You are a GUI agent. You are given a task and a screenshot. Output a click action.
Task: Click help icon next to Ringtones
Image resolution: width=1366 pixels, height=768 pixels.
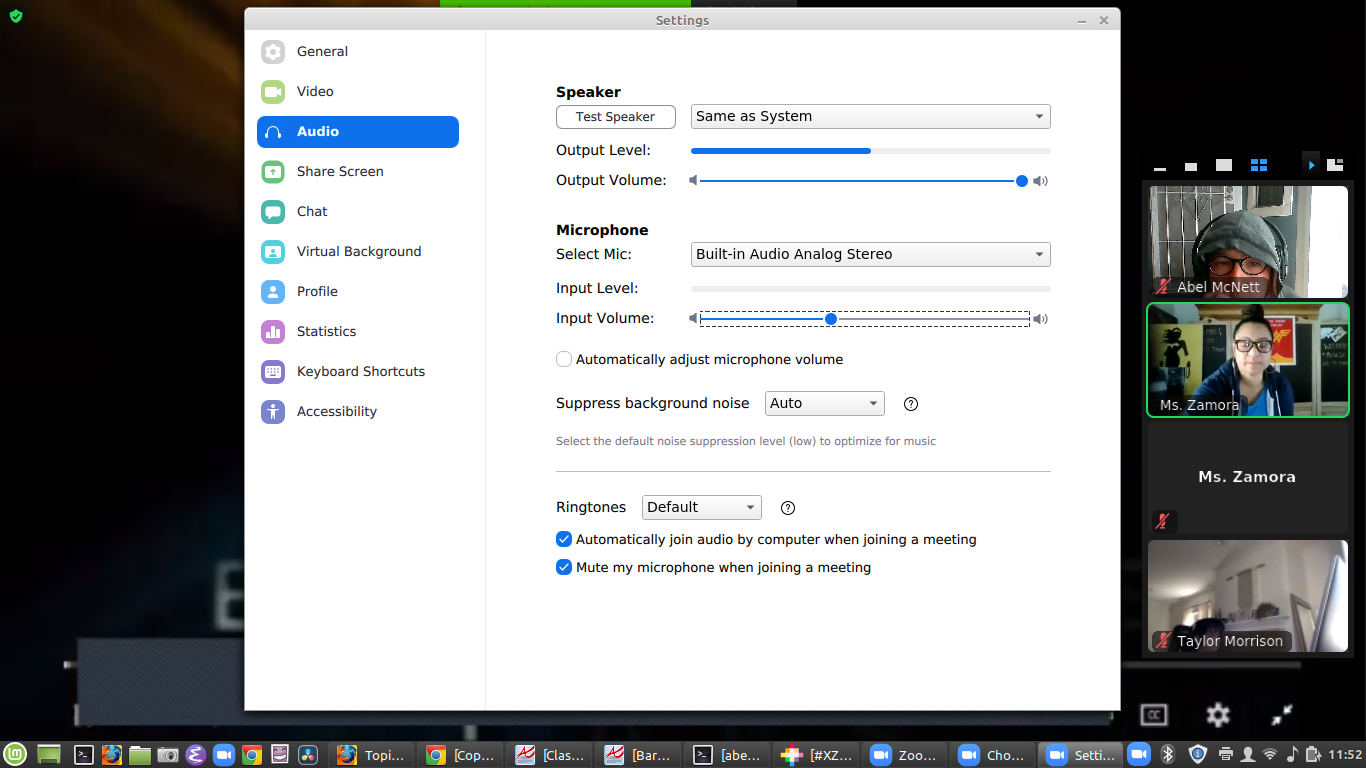[x=788, y=508]
